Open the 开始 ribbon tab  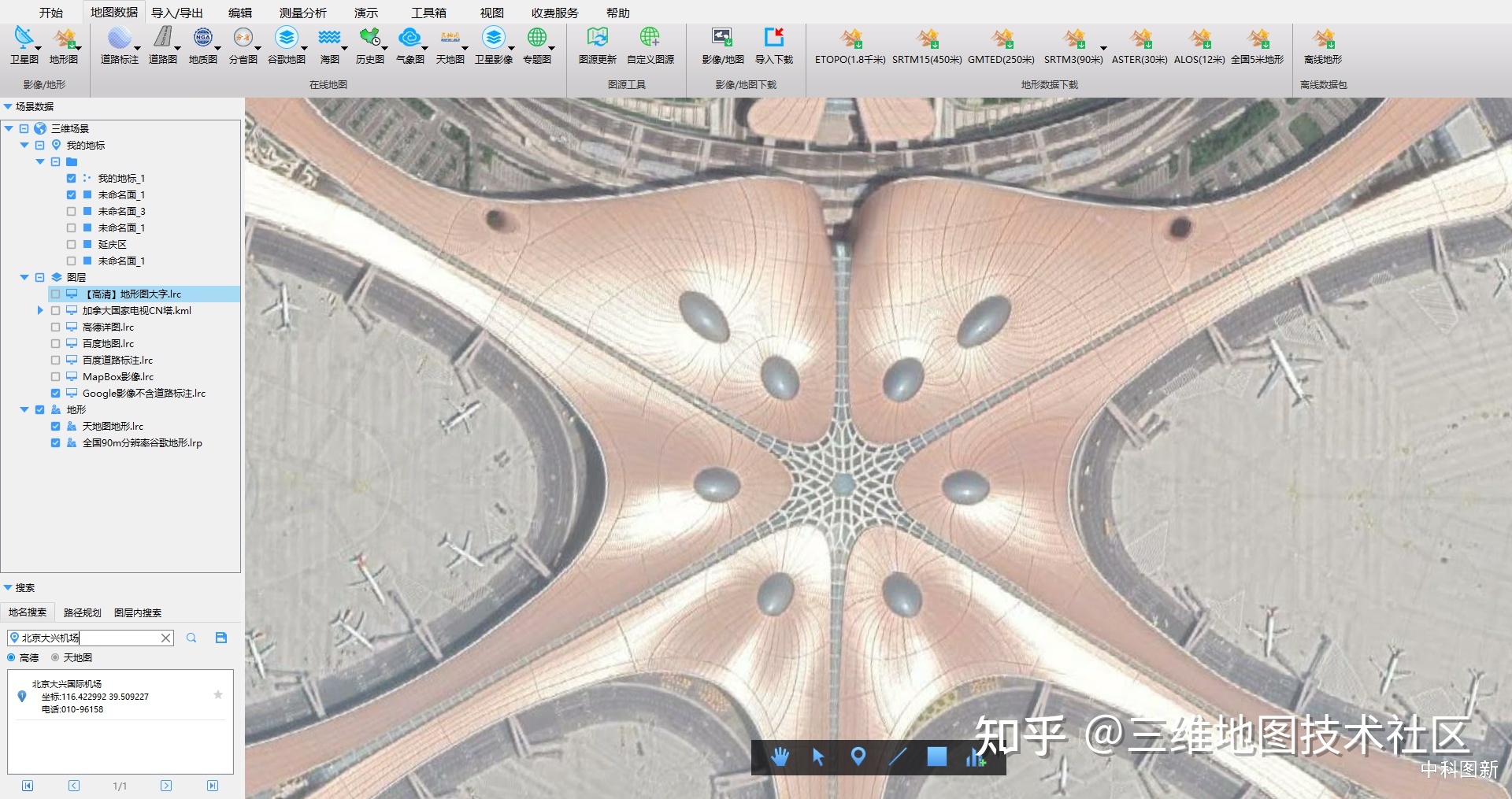click(51, 13)
